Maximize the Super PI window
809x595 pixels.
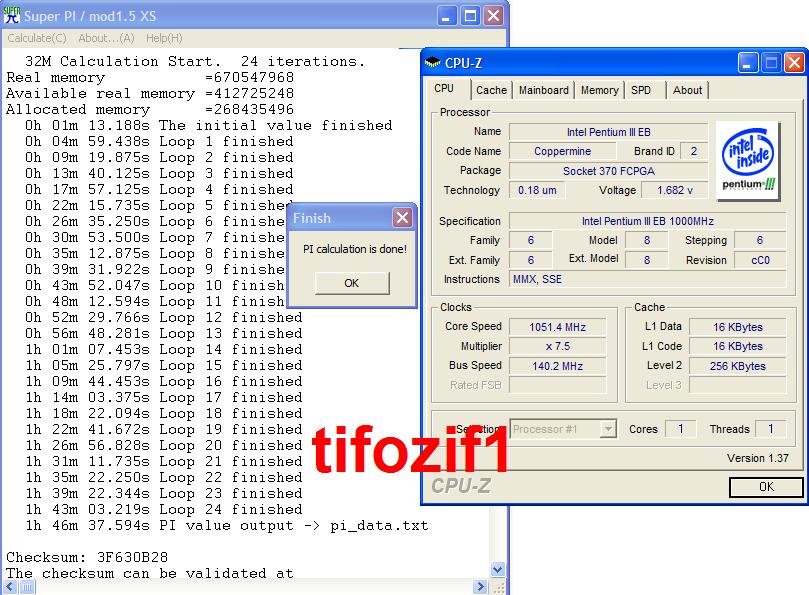470,15
